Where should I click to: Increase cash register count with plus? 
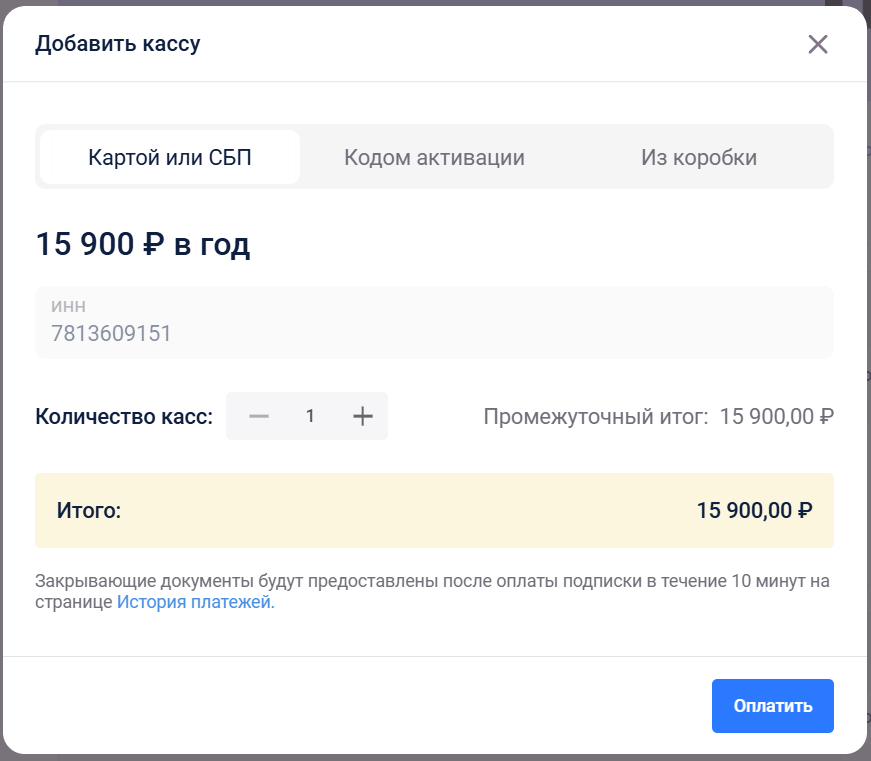pos(363,416)
